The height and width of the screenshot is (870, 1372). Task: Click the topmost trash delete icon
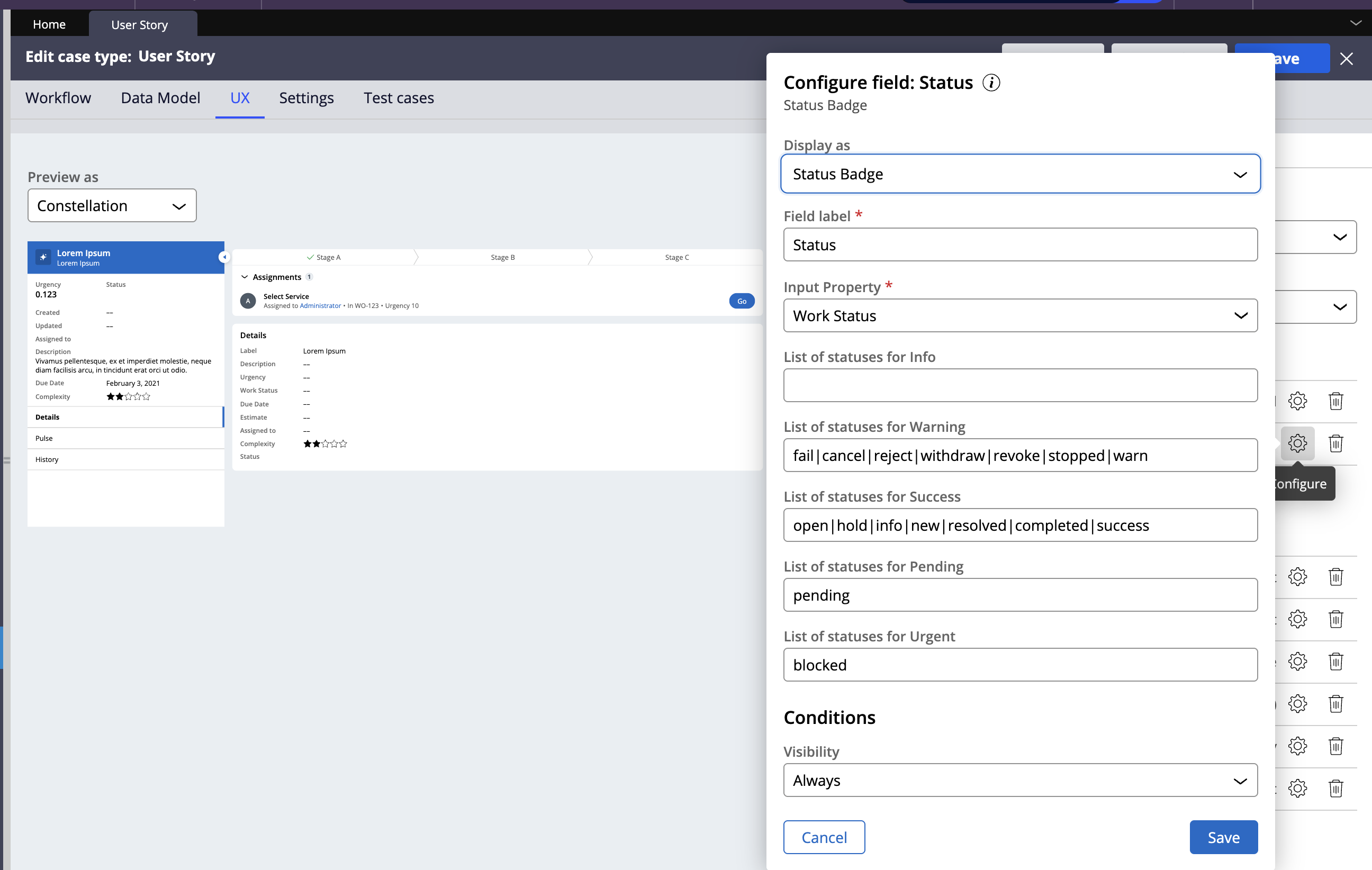pyautogui.click(x=1335, y=401)
